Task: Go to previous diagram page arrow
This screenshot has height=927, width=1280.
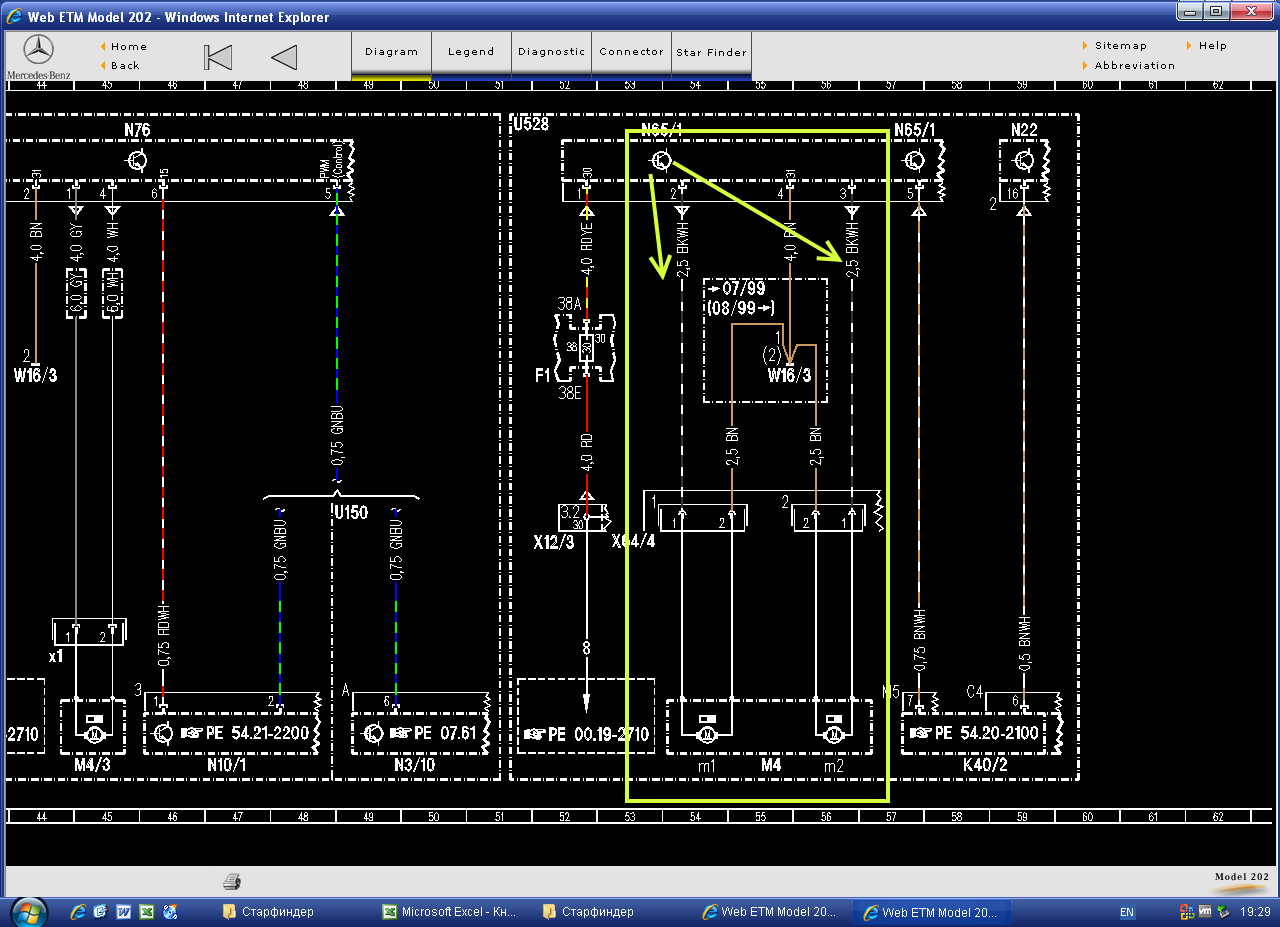Action: (284, 57)
